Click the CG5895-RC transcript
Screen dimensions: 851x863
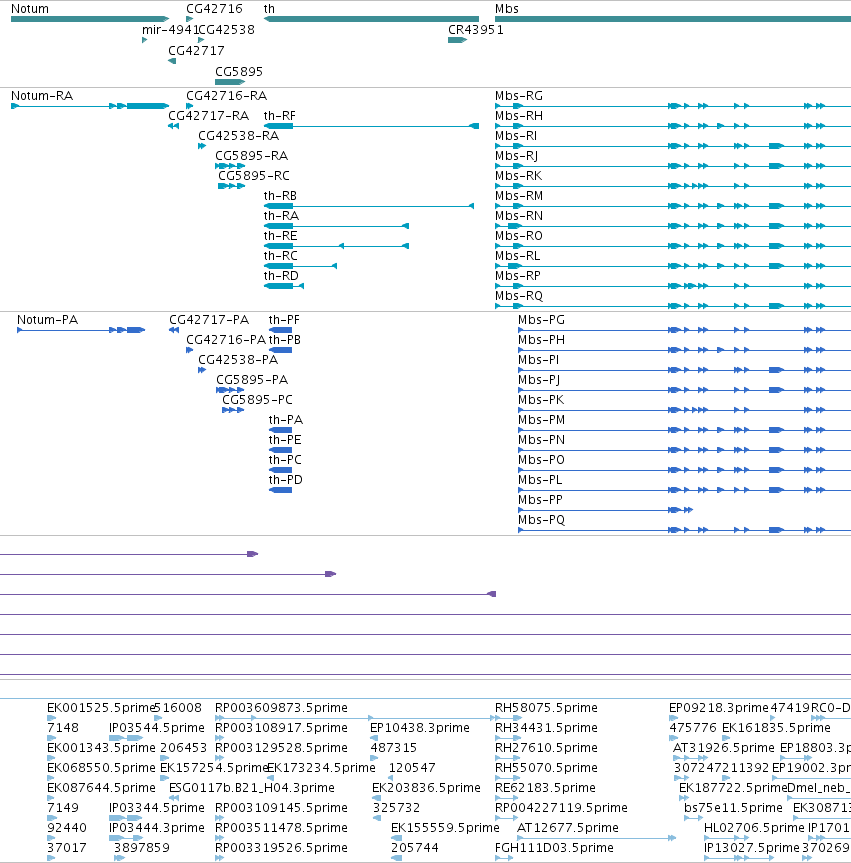click(x=231, y=186)
